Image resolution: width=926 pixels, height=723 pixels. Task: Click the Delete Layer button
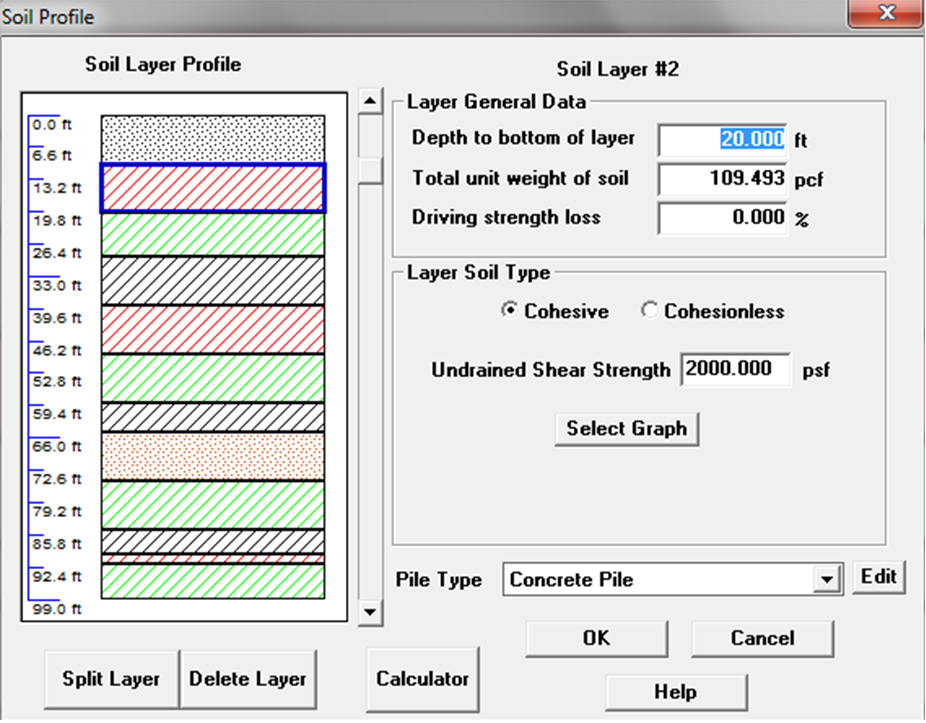coord(248,679)
